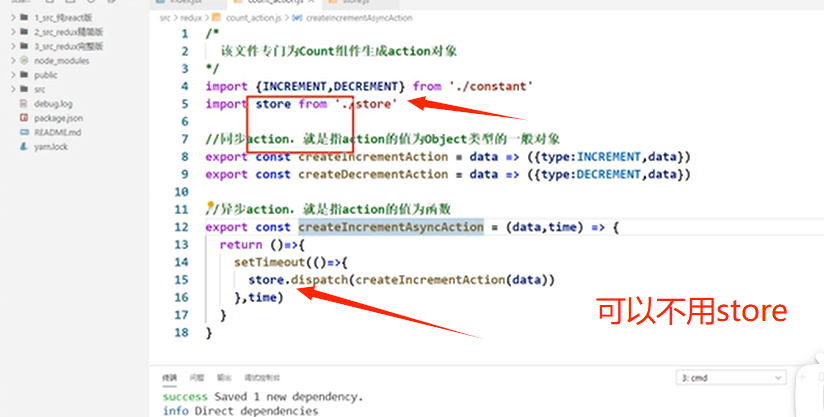
Task: Click './constant' string on line 4
Action: 491,86
